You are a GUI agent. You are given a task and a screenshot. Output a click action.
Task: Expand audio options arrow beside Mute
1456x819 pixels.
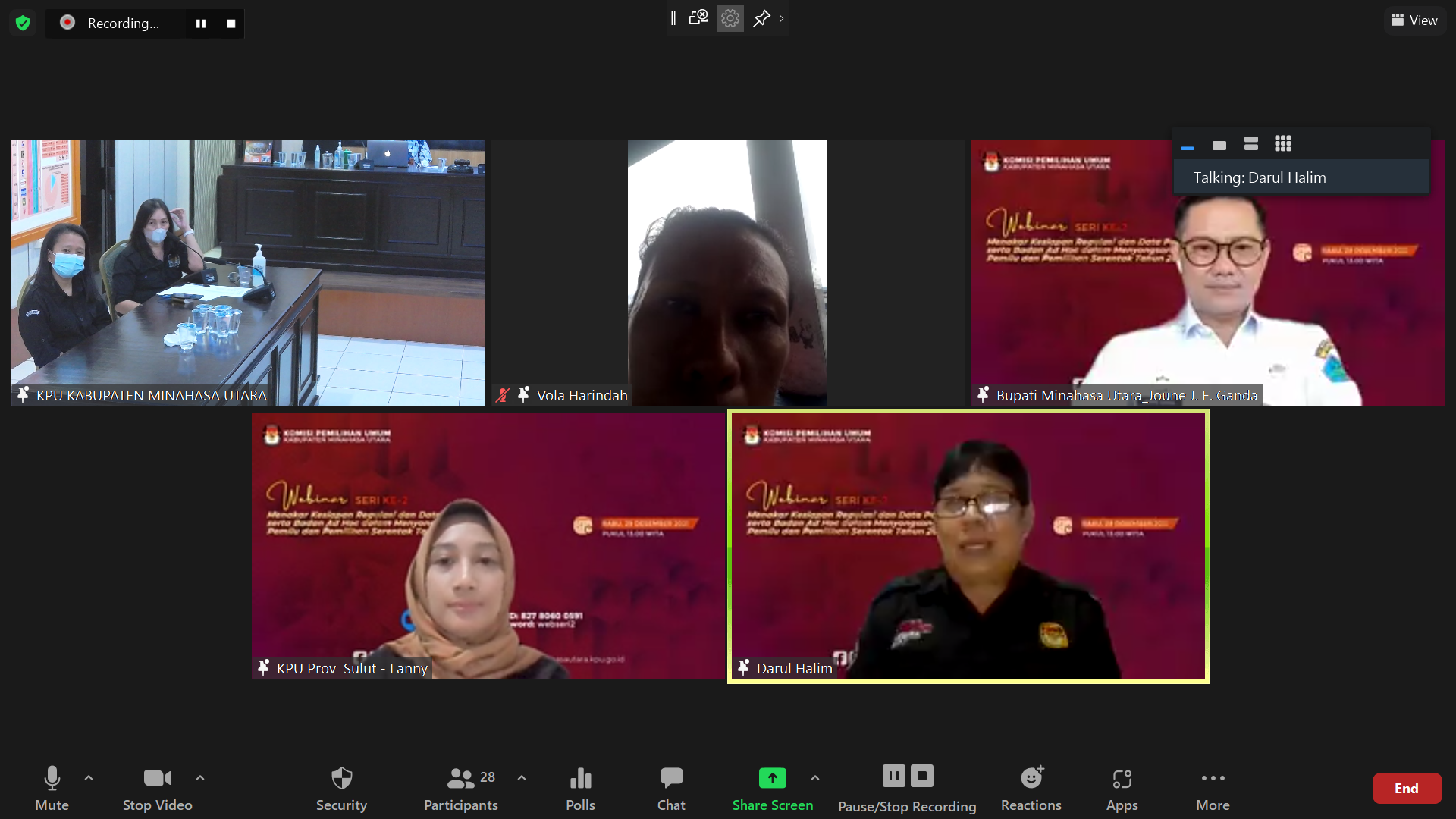pos(89,777)
